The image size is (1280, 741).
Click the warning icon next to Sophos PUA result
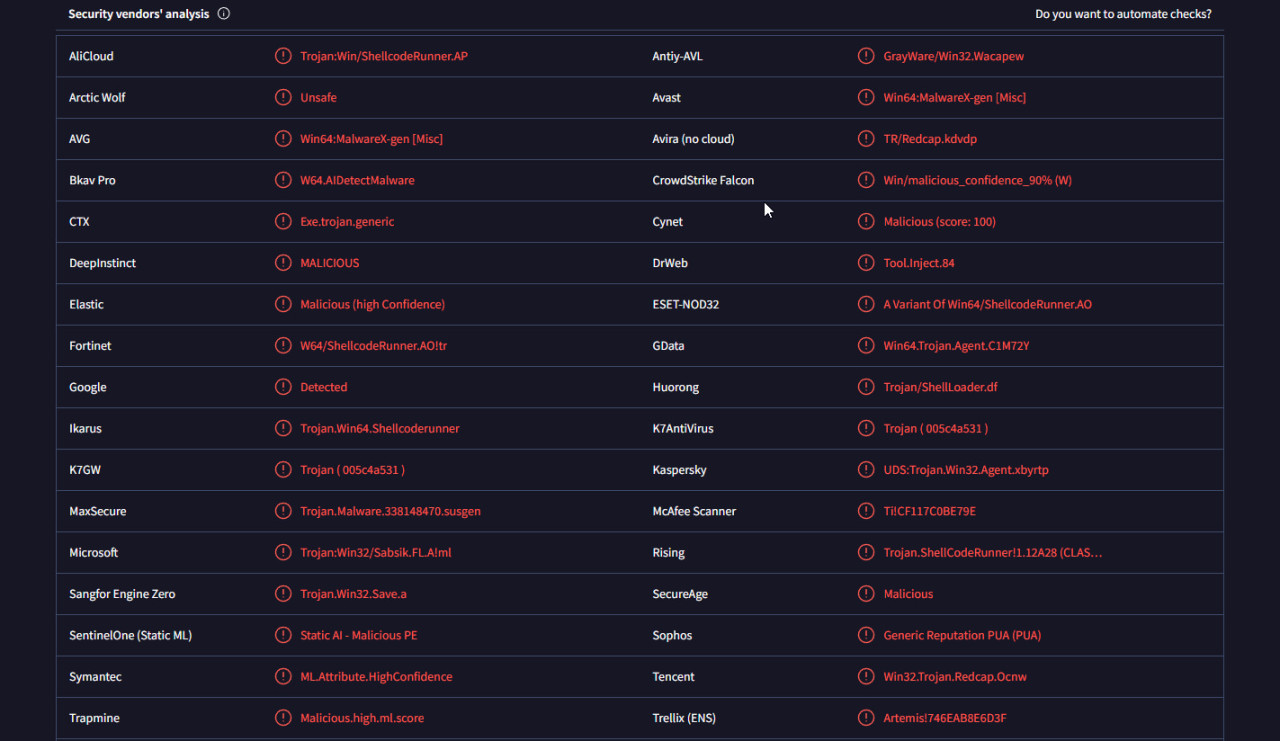pos(866,636)
